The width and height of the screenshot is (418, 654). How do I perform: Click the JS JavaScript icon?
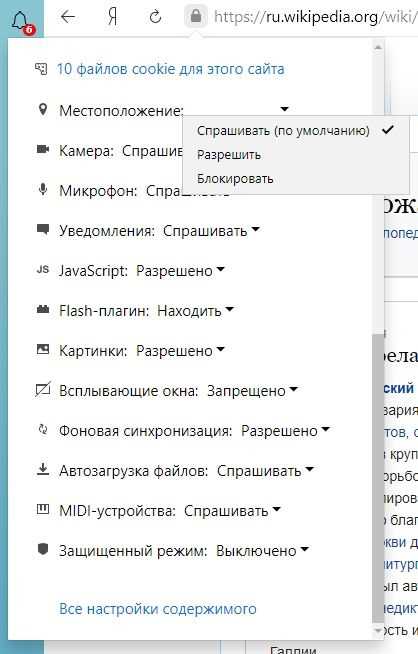[x=43, y=269]
